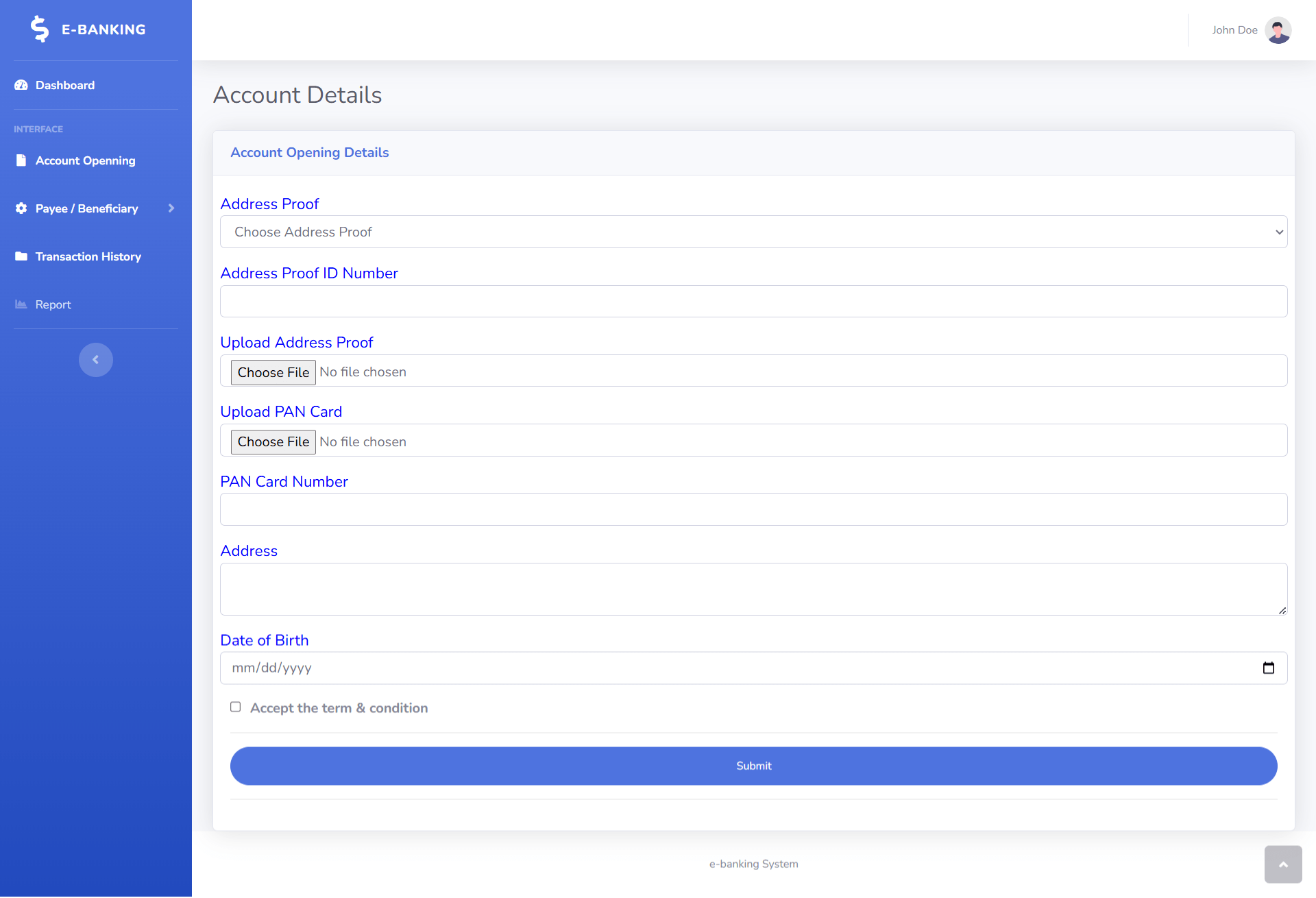Select the Transaction History folder icon
1316x898 pixels.
21,256
